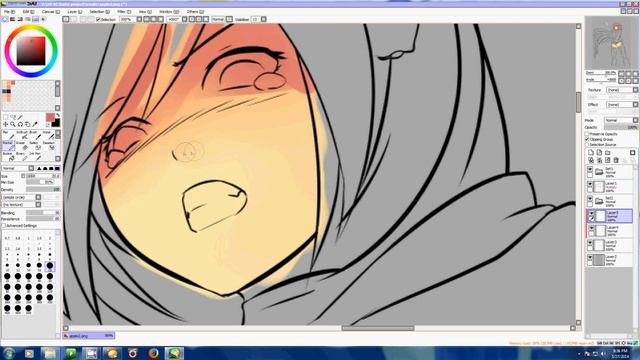Open the Layer menu

[x=74, y=12]
